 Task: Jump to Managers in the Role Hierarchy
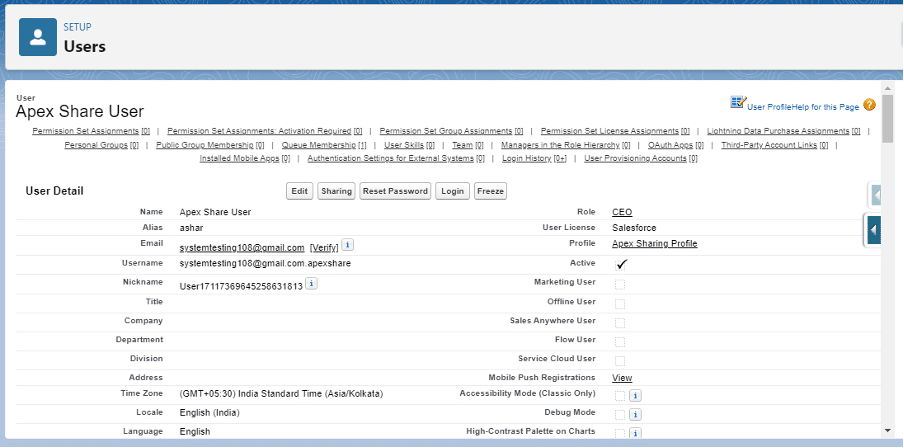pos(566,145)
